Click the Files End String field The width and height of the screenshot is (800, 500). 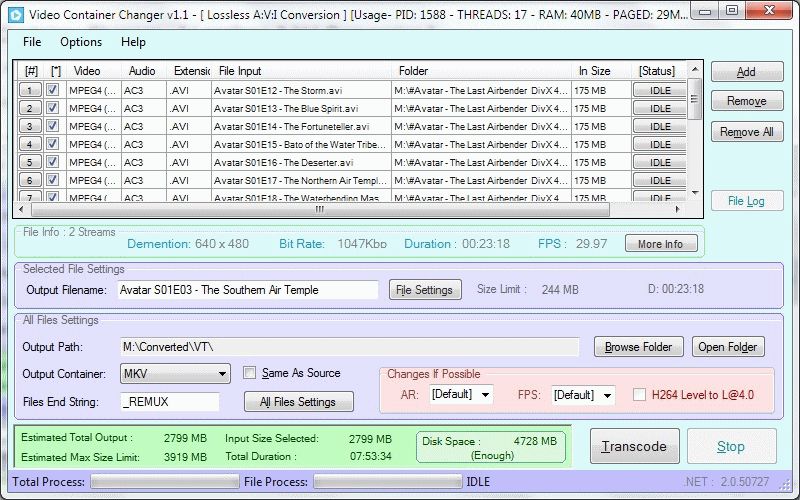(170, 402)
